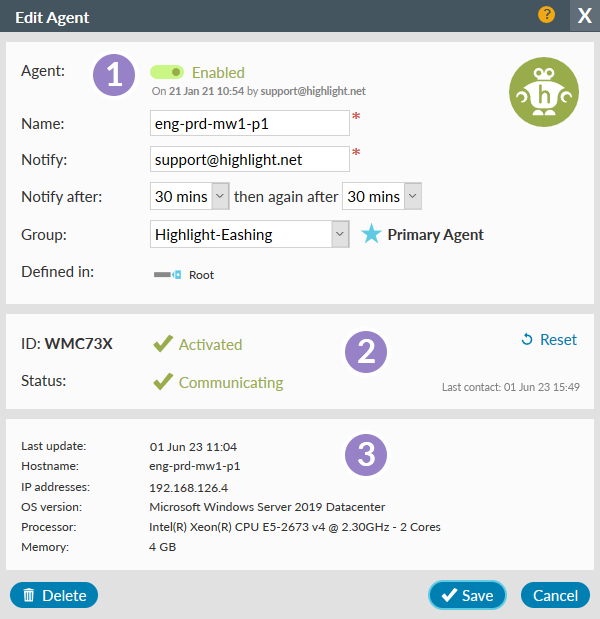
Task: Click the Communicating green checkmark icon
Action: pyautogui.click(x=163, y=382)
